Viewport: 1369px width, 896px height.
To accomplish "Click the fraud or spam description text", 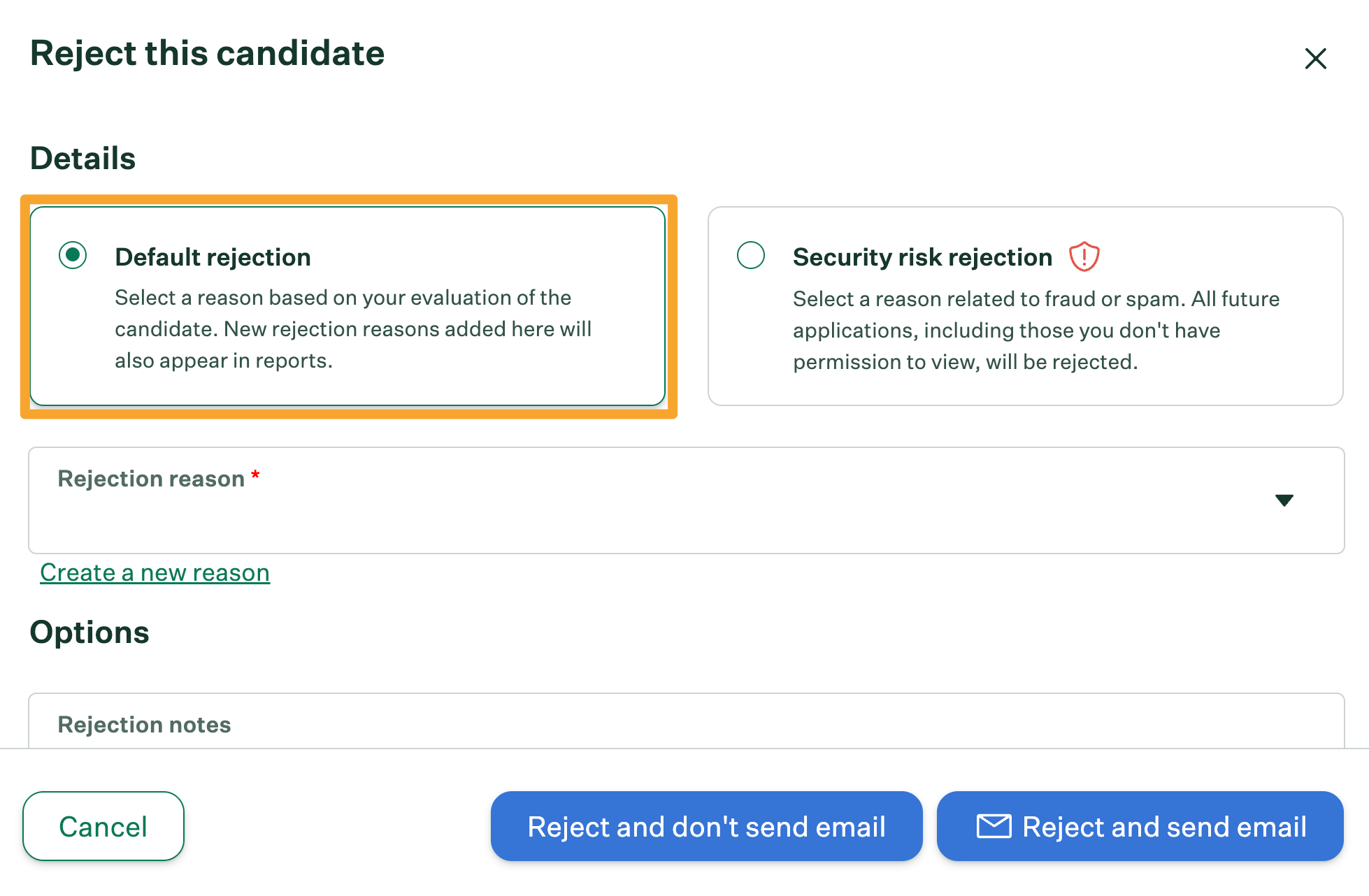I will point(1035,331).
